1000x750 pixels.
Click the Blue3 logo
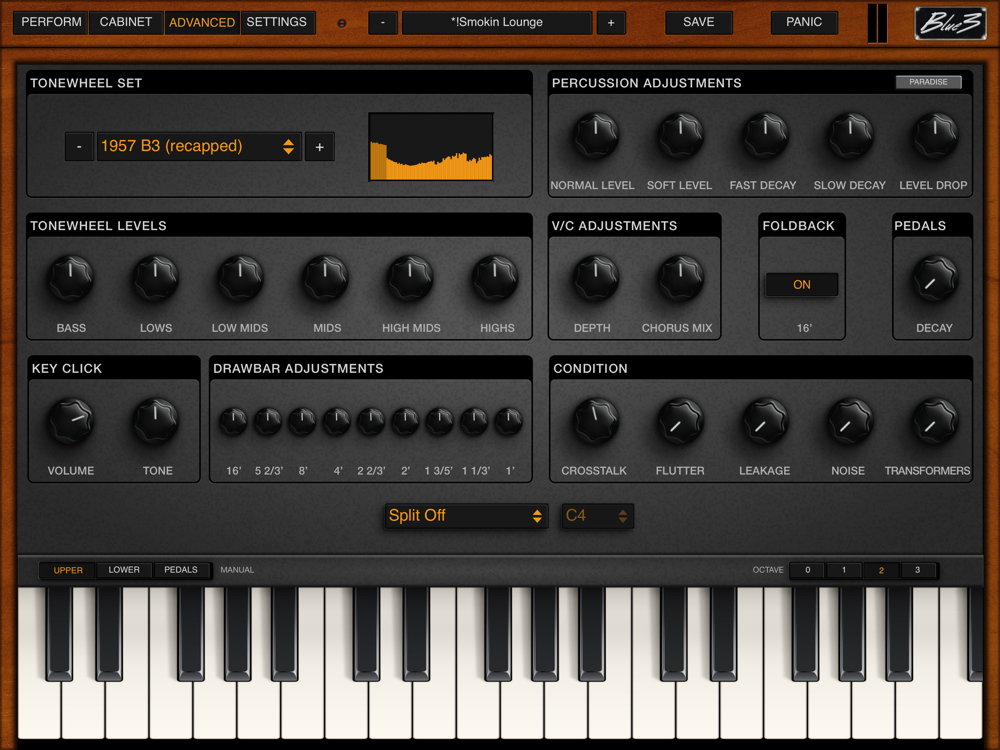(x=950, y=23)
